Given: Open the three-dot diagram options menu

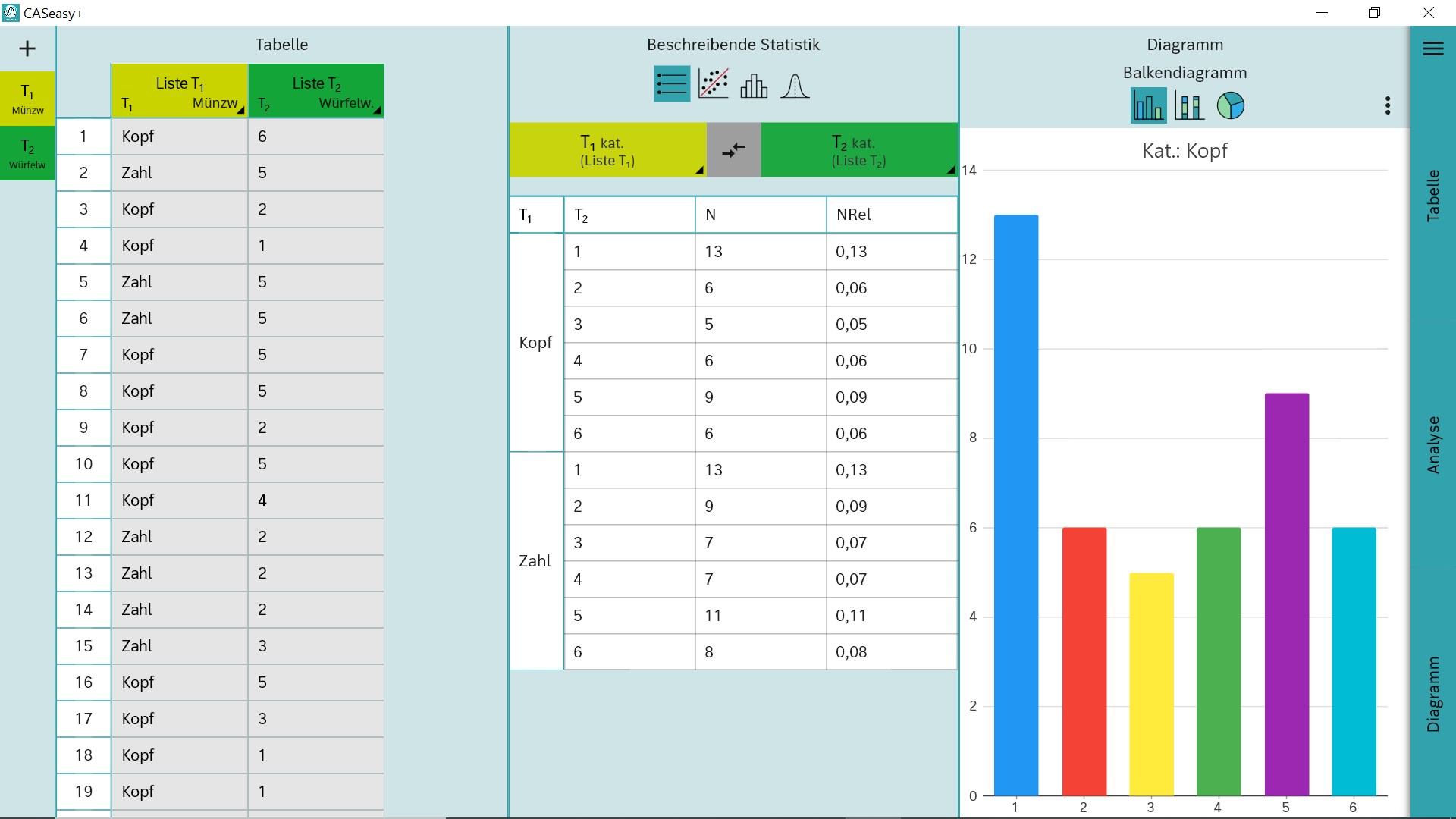Looking at the screenshot, I should coord(1387,106).
